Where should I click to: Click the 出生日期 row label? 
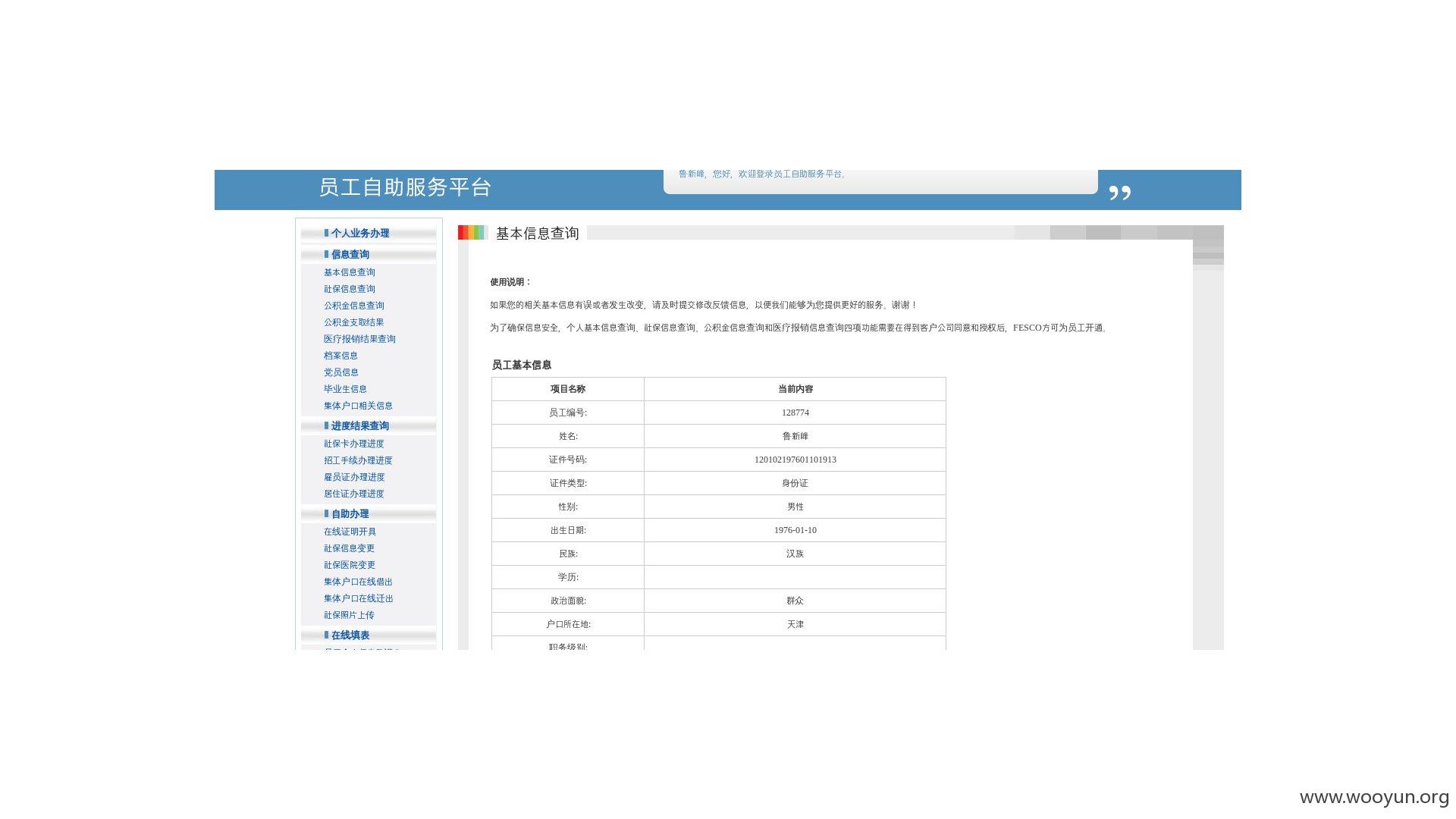coord(568,530)
